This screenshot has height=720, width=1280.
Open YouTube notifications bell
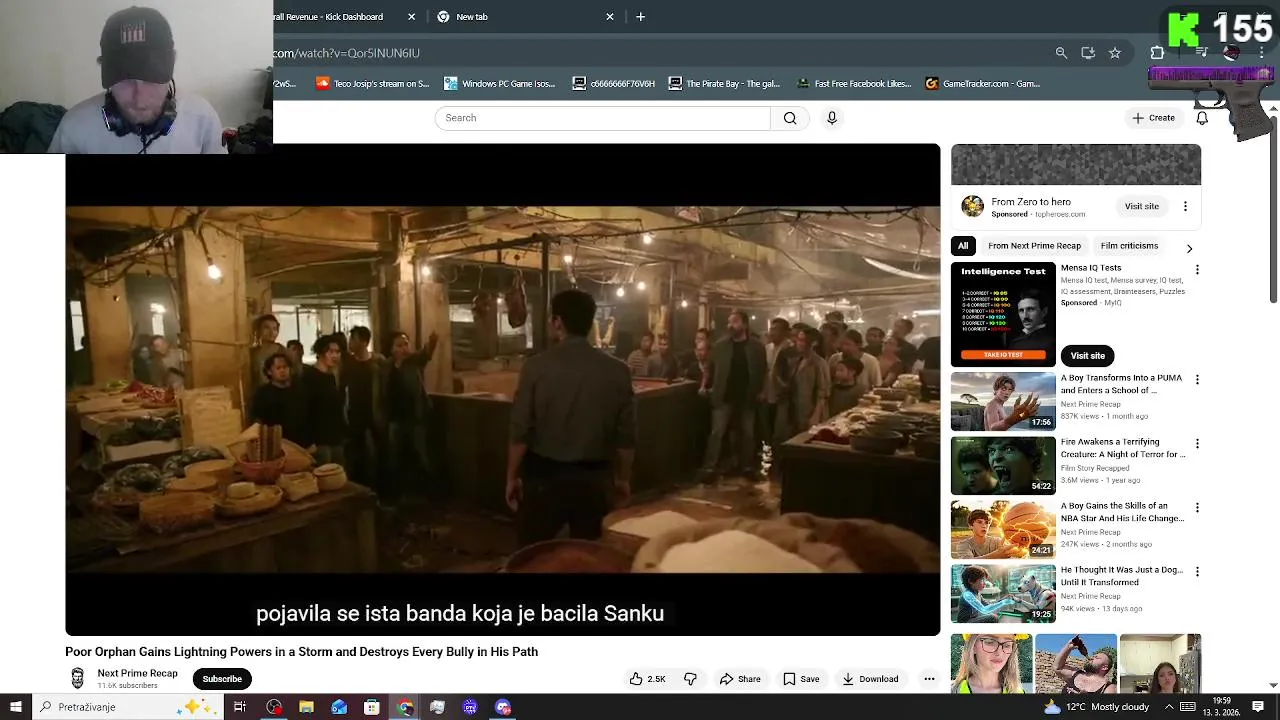(x=1202, y=118)
